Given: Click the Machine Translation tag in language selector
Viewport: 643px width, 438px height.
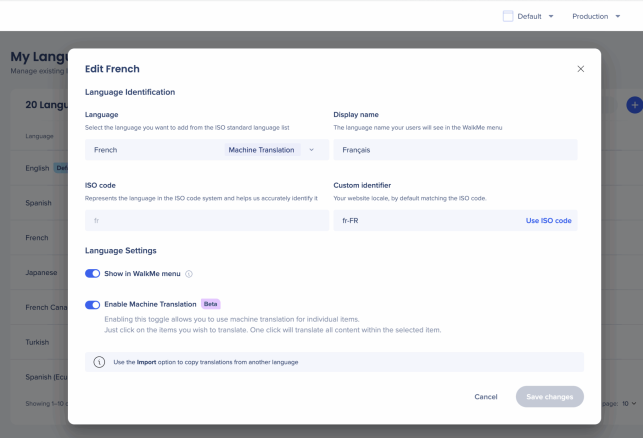Looking at the screenshot, I should click(261, 150).
